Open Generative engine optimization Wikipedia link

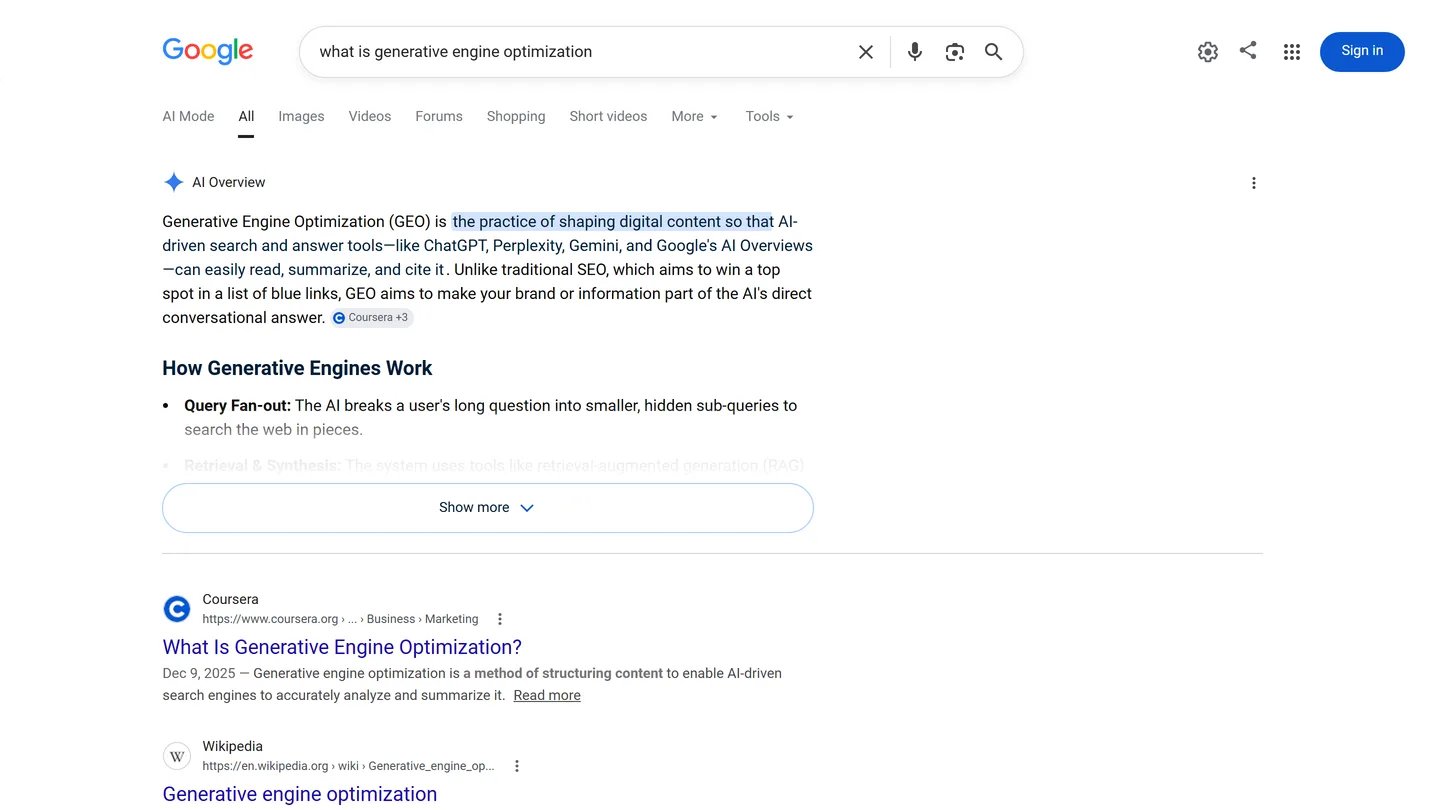(300, 794)
